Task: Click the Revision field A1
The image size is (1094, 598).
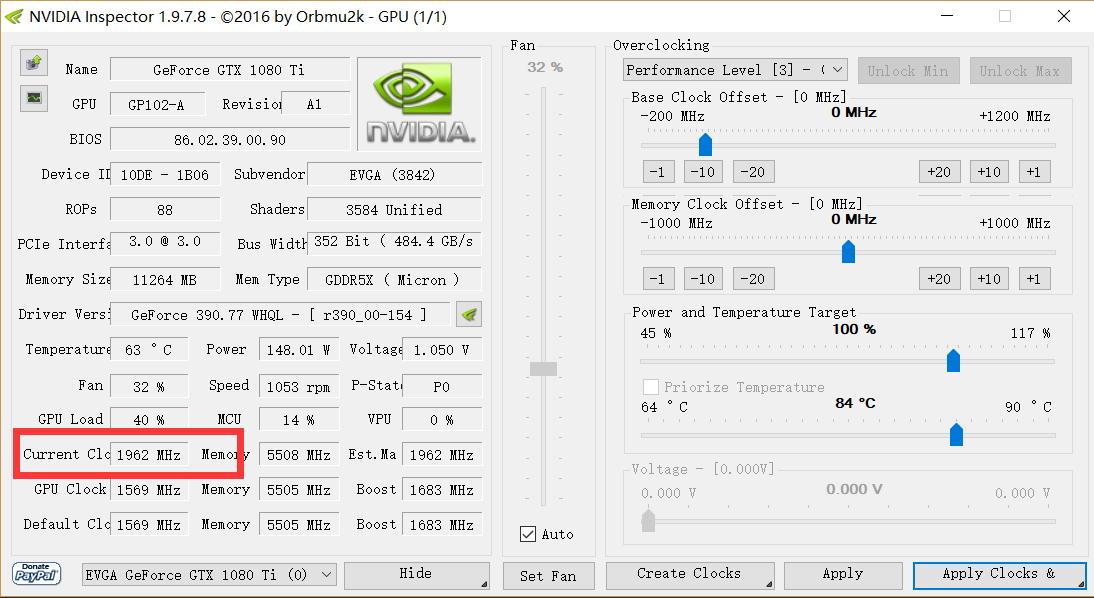Action: (315, 104)
